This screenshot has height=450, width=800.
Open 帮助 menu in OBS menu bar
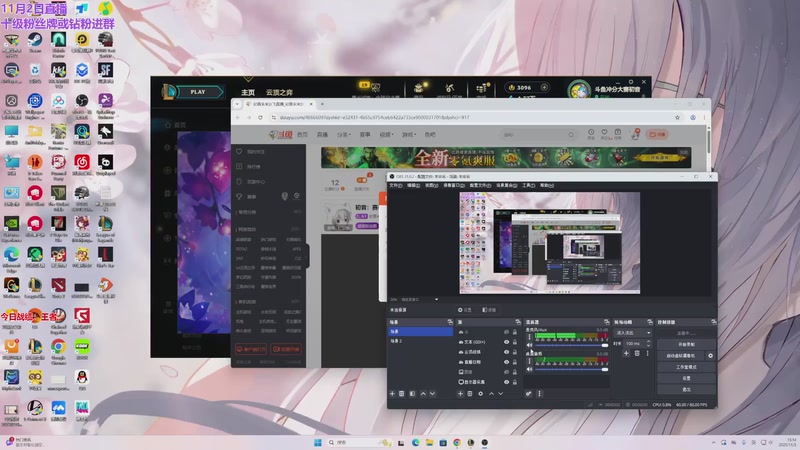pyautogui.click(x=546, y=186)
